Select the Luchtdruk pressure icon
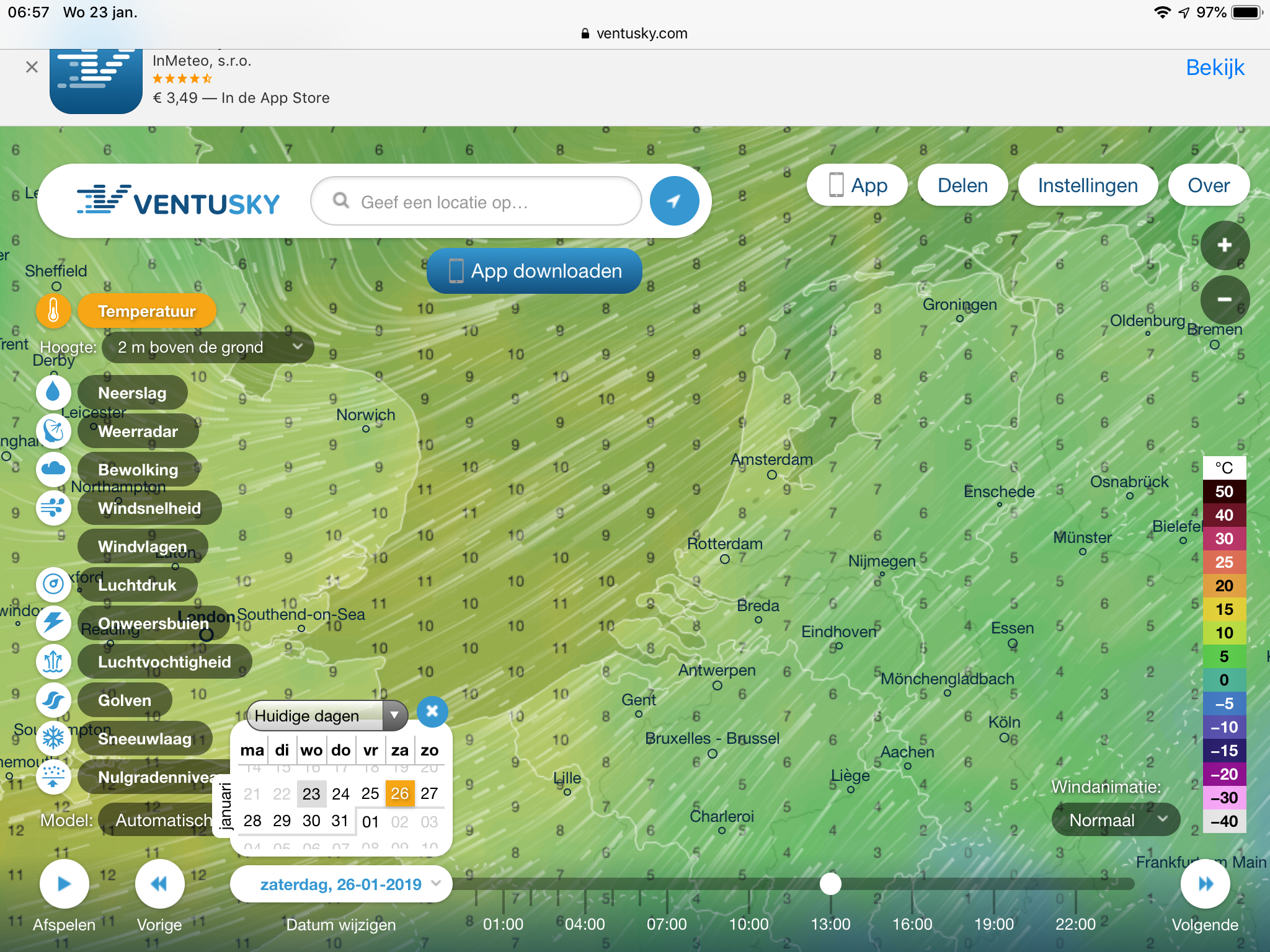 tap(53, 584)
